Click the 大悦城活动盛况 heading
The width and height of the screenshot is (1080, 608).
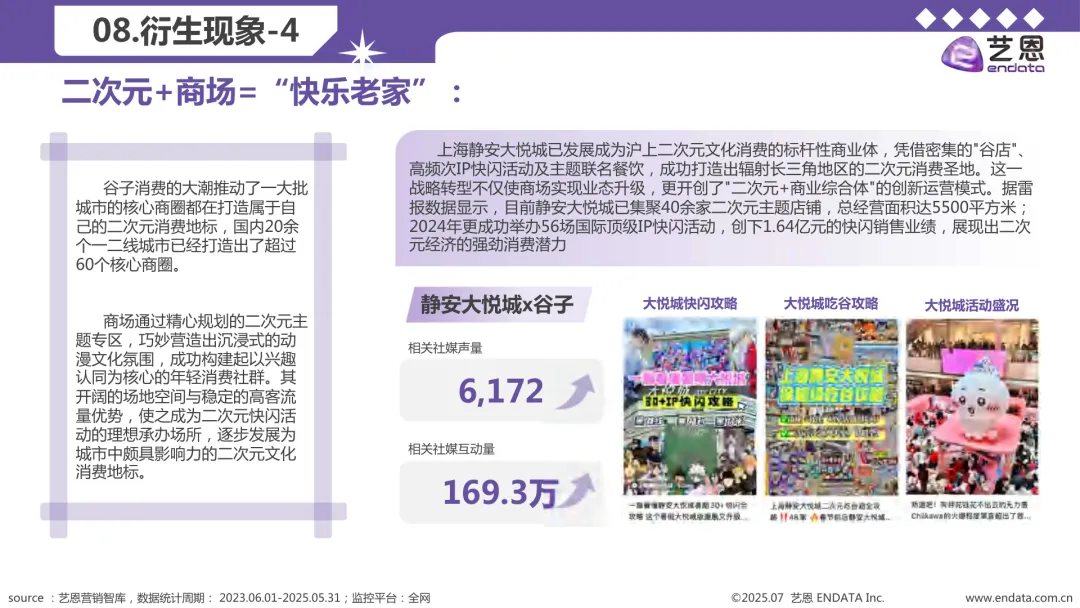pos(971,305)
